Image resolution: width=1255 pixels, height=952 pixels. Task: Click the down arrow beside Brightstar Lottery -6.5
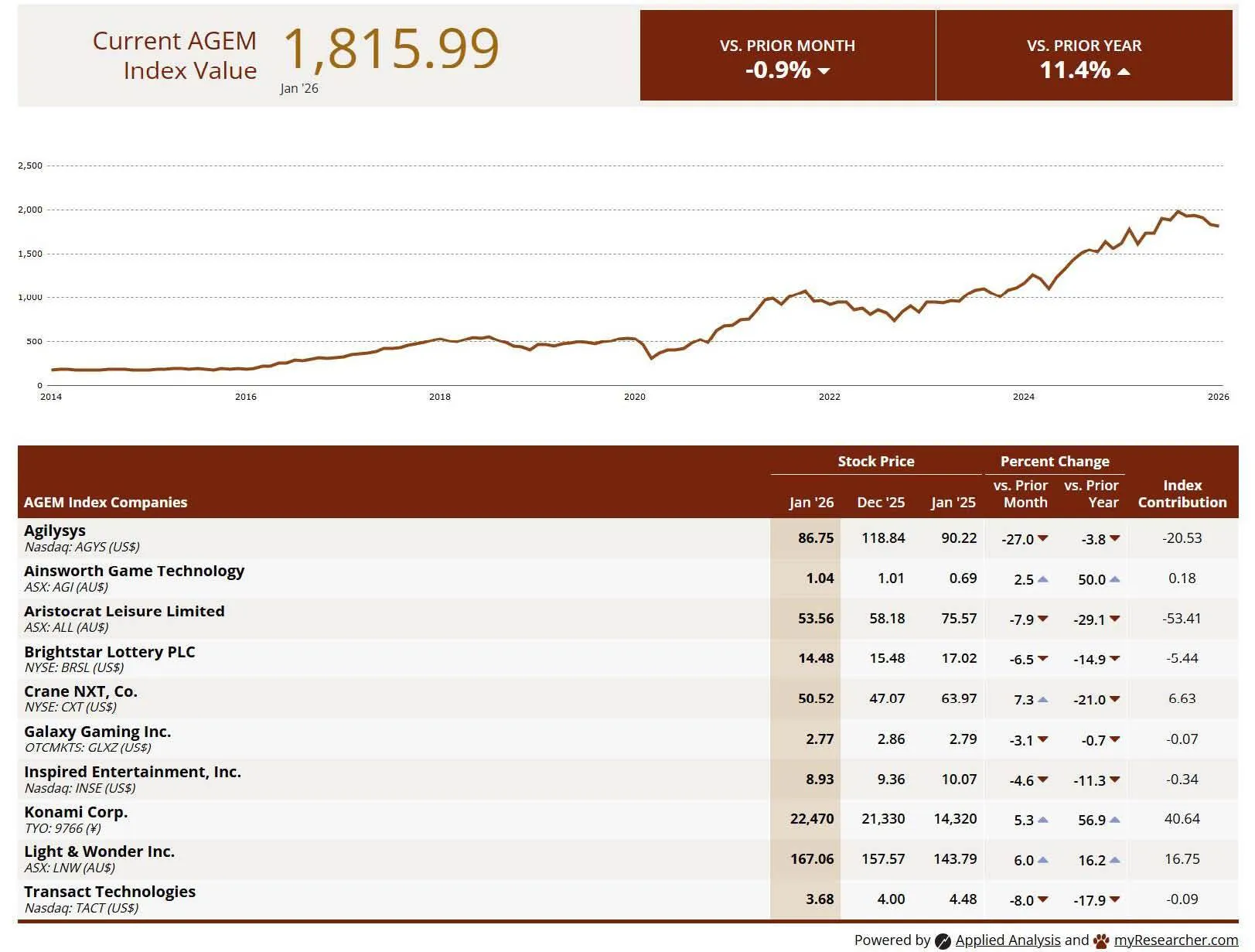click(x=1044, y=660)
